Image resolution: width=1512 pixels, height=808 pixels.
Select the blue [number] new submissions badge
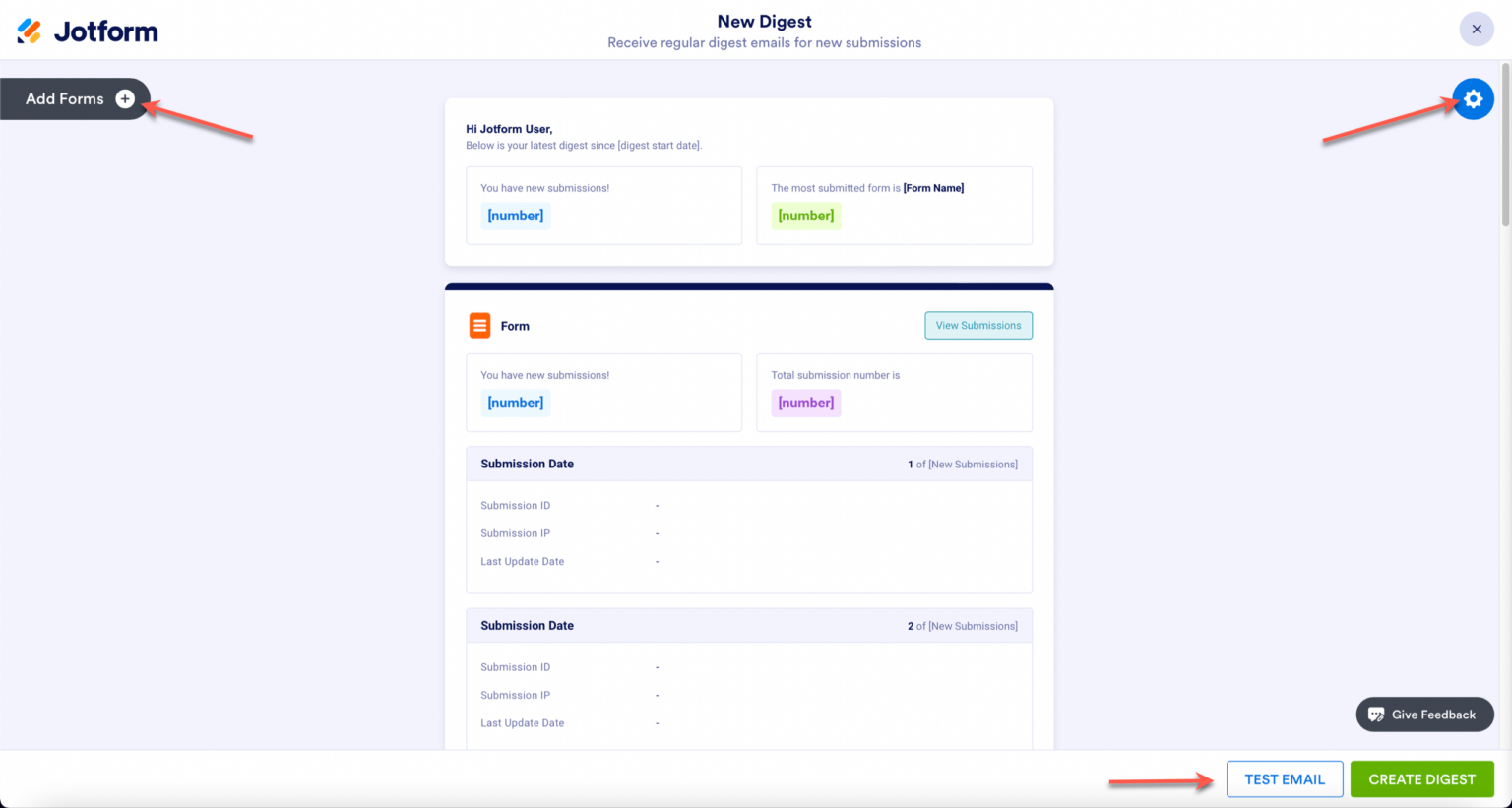[515, 215]
